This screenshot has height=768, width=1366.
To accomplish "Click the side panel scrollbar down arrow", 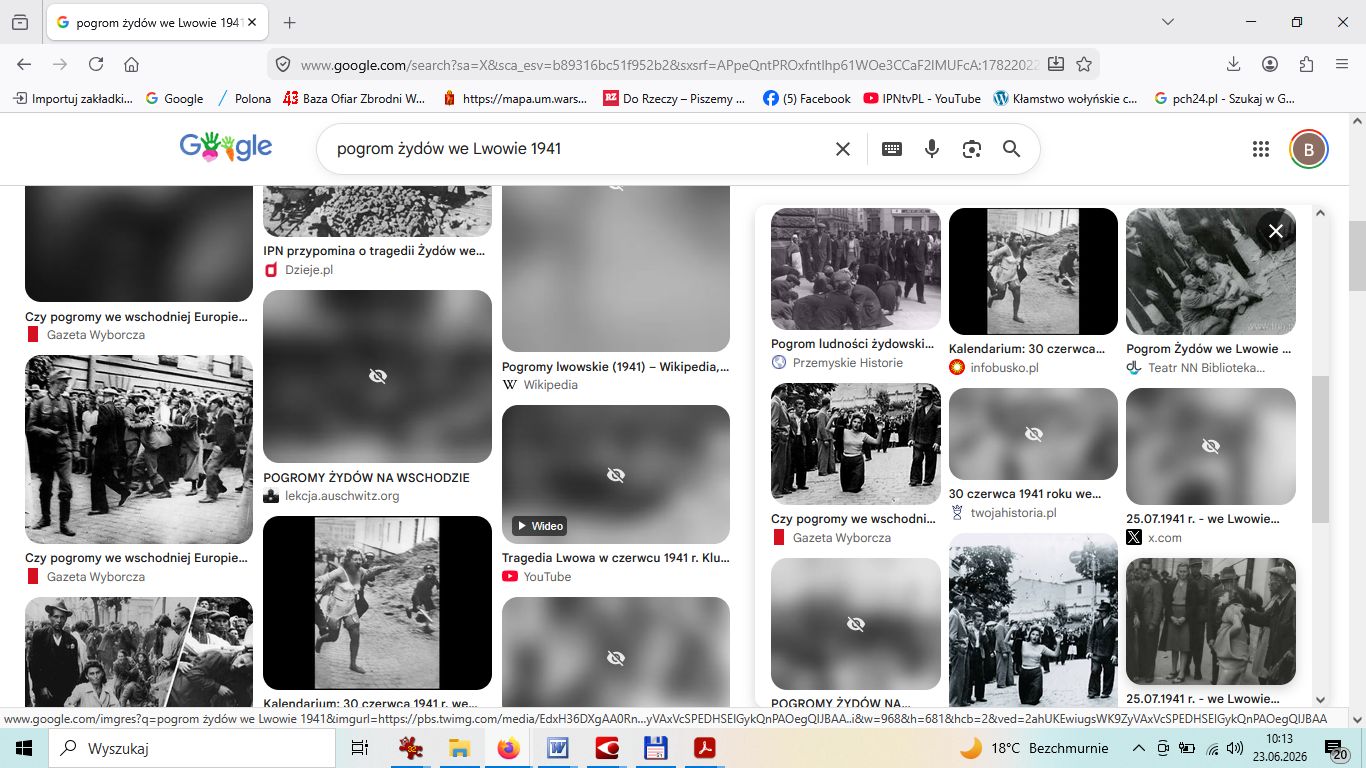I will tap(1321, 700).
